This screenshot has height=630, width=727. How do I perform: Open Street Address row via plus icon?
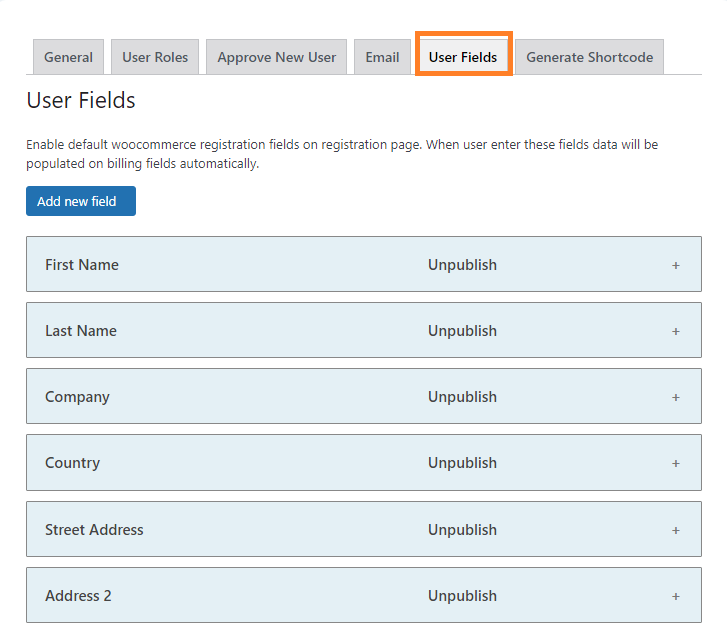676,530
